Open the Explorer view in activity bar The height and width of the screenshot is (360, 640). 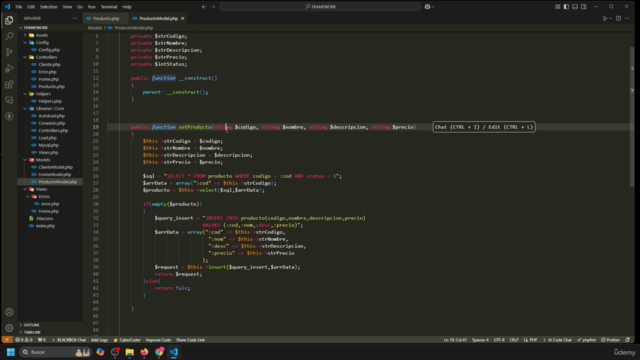9,20
